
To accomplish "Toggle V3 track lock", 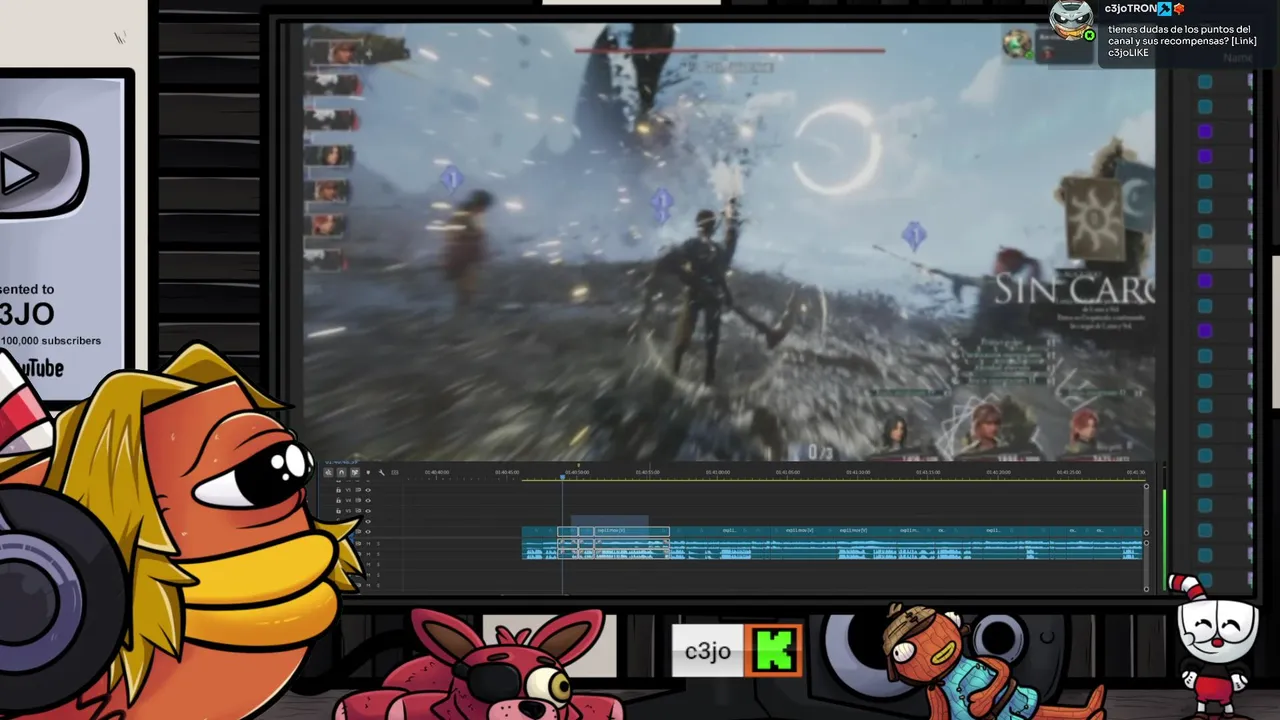I will coord(338,511).
